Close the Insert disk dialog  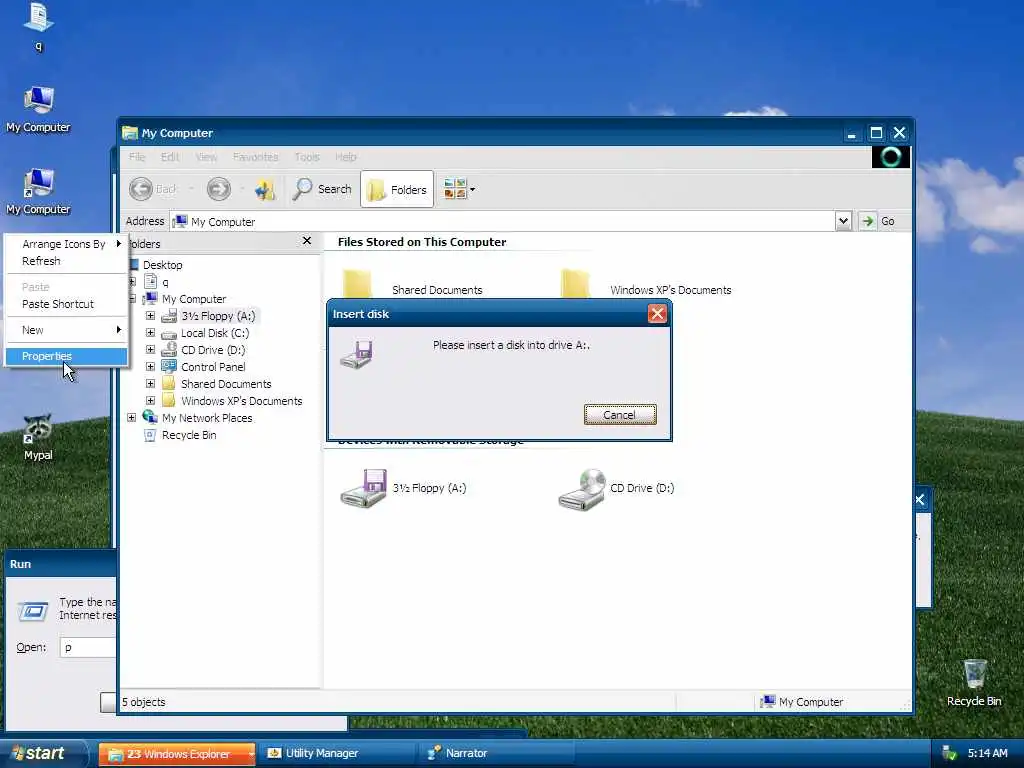tap(657, 314)
